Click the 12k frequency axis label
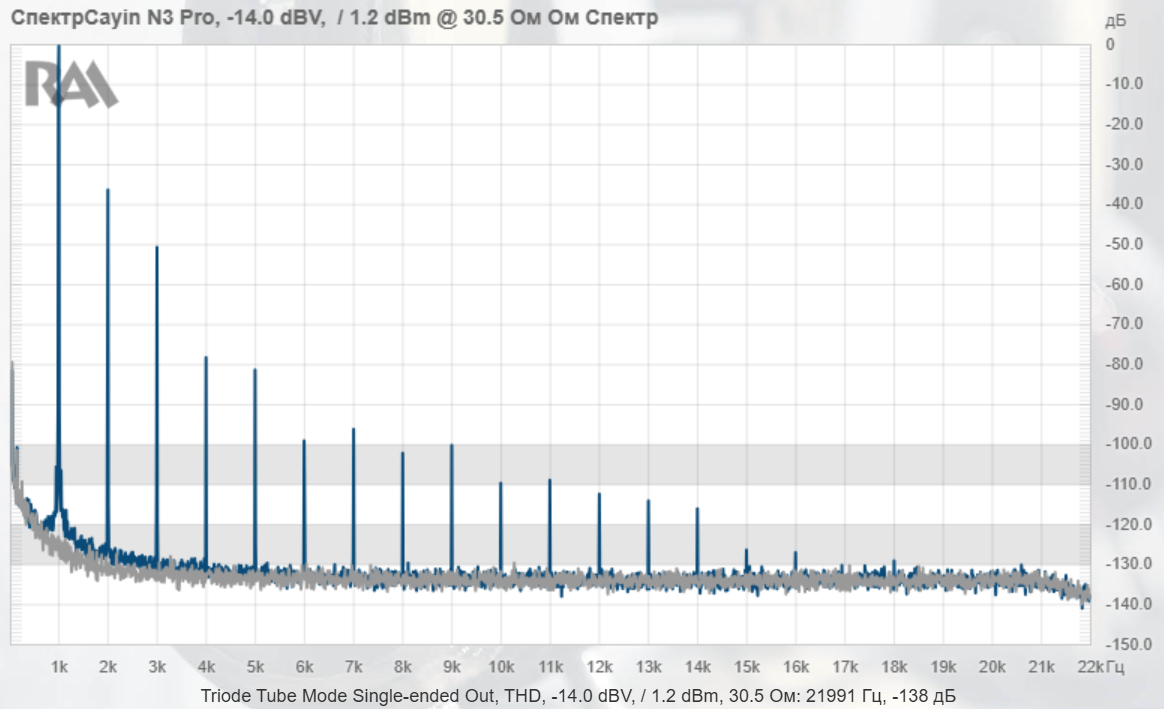Image resolution: width=1164 pixels, height=709 pixels. tap(599, 667)
